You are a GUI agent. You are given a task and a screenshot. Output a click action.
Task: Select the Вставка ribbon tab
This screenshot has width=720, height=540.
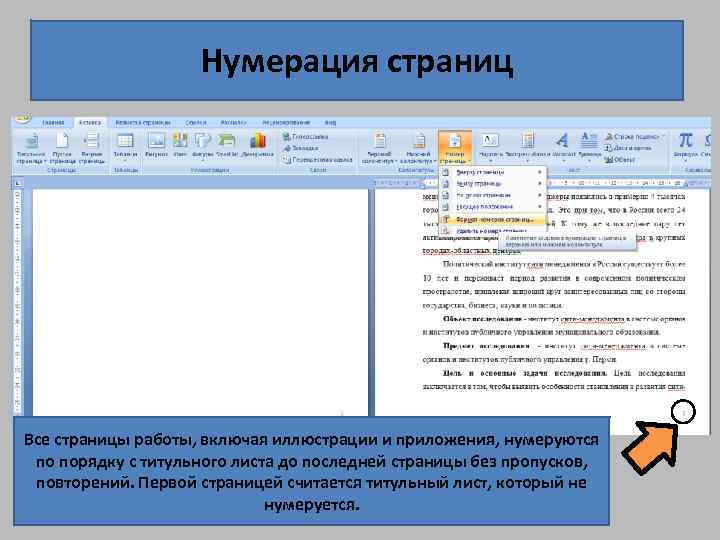(90, 123)
